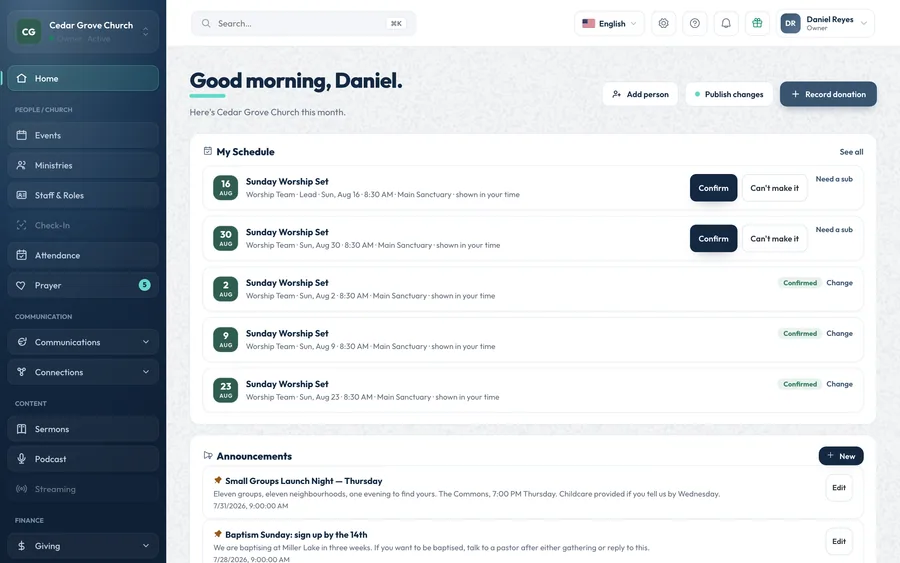This screenshot has height=563, width=900.
Task: Click the magnifier icon in search bar
Action: pos(205,24)
